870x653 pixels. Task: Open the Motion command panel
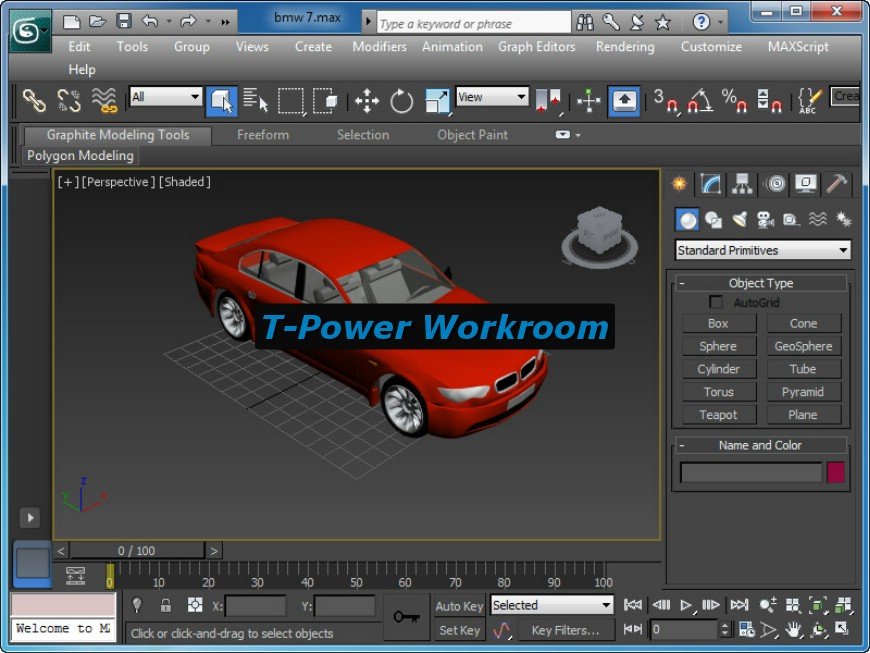775,184
